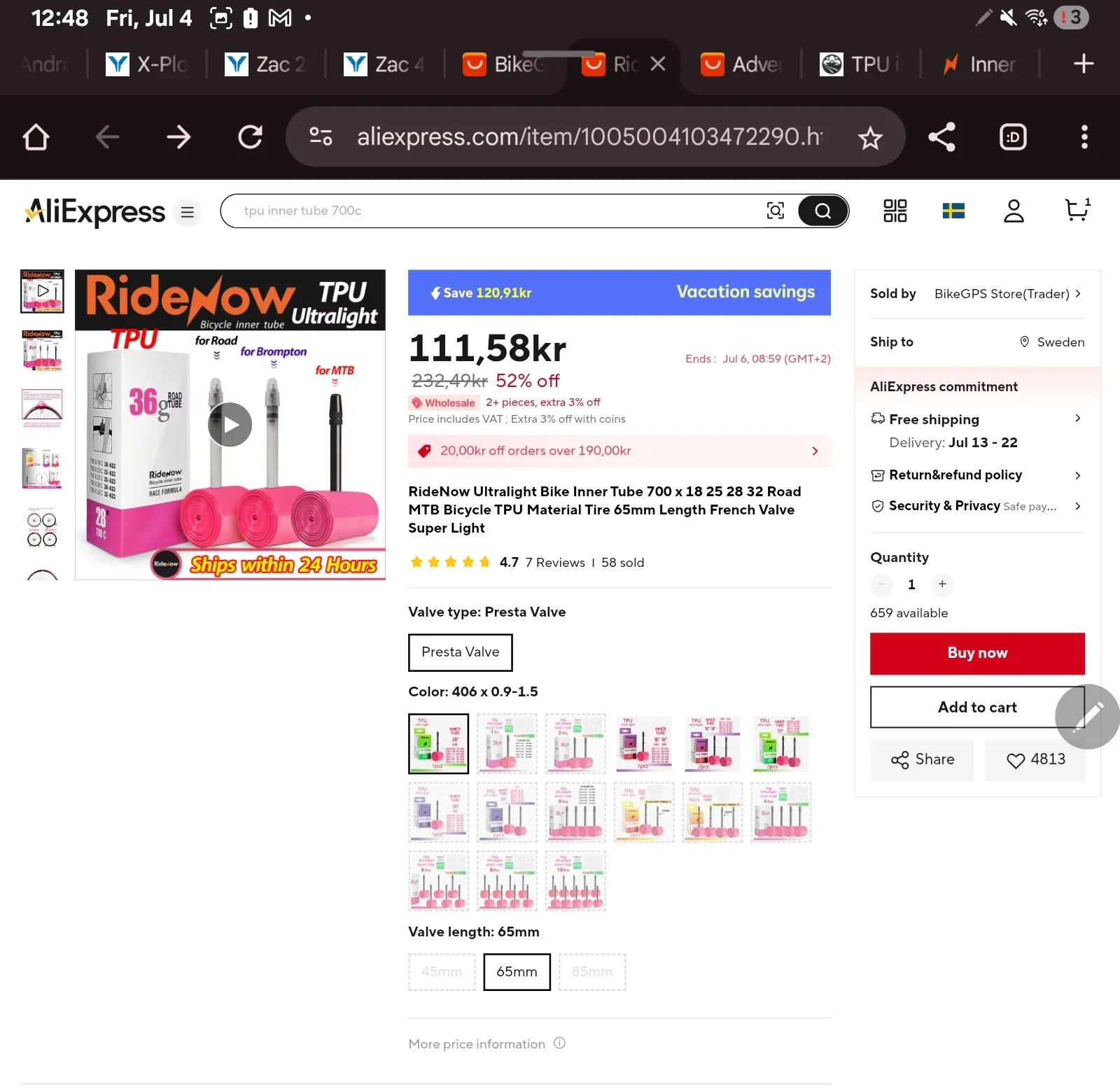Play the product video on main image
The height and width of the screenshot is (1089, 1120).
[230, 424]
